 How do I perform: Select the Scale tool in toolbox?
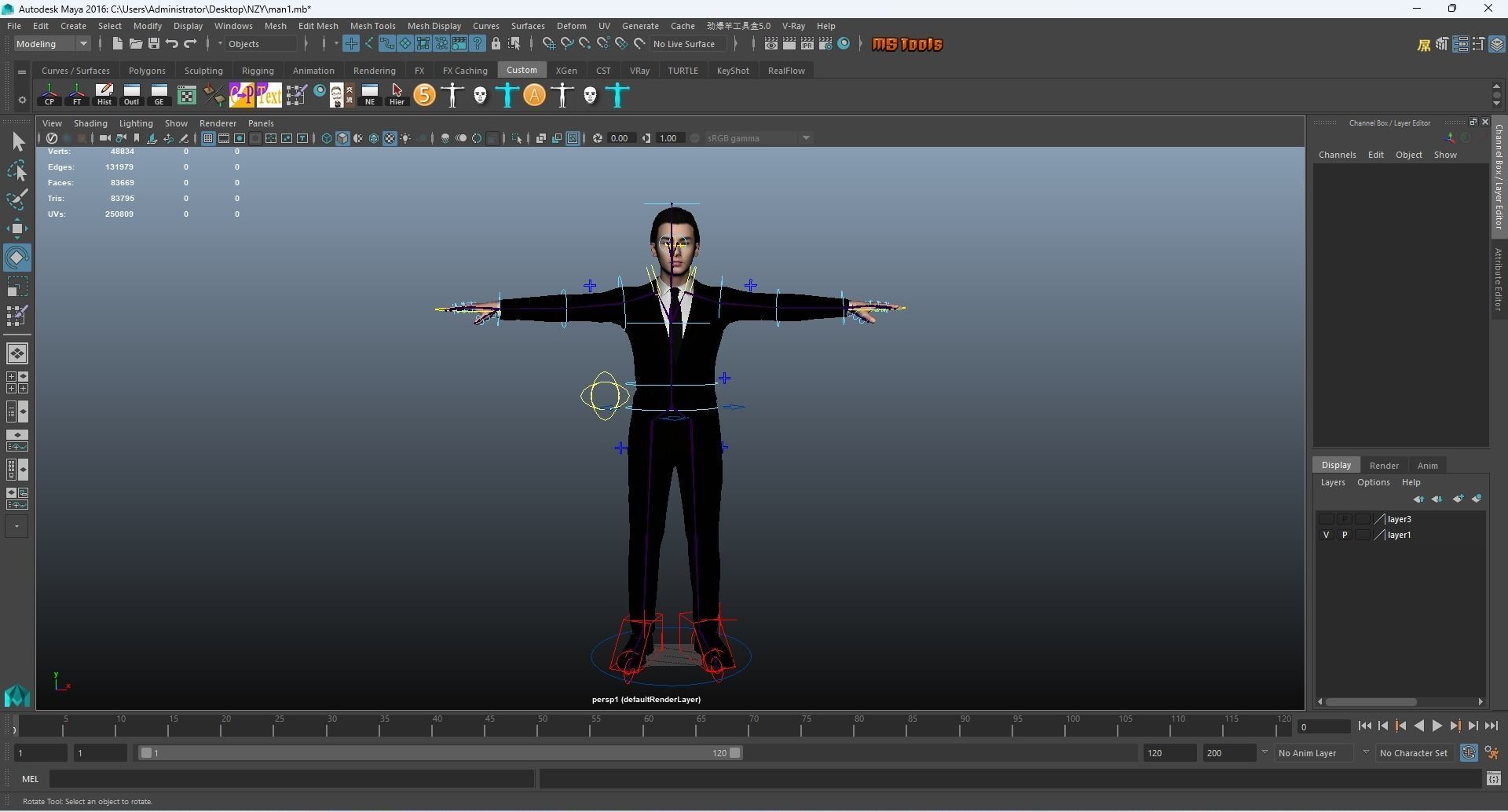pyautogui.click(x=17, y=287)
